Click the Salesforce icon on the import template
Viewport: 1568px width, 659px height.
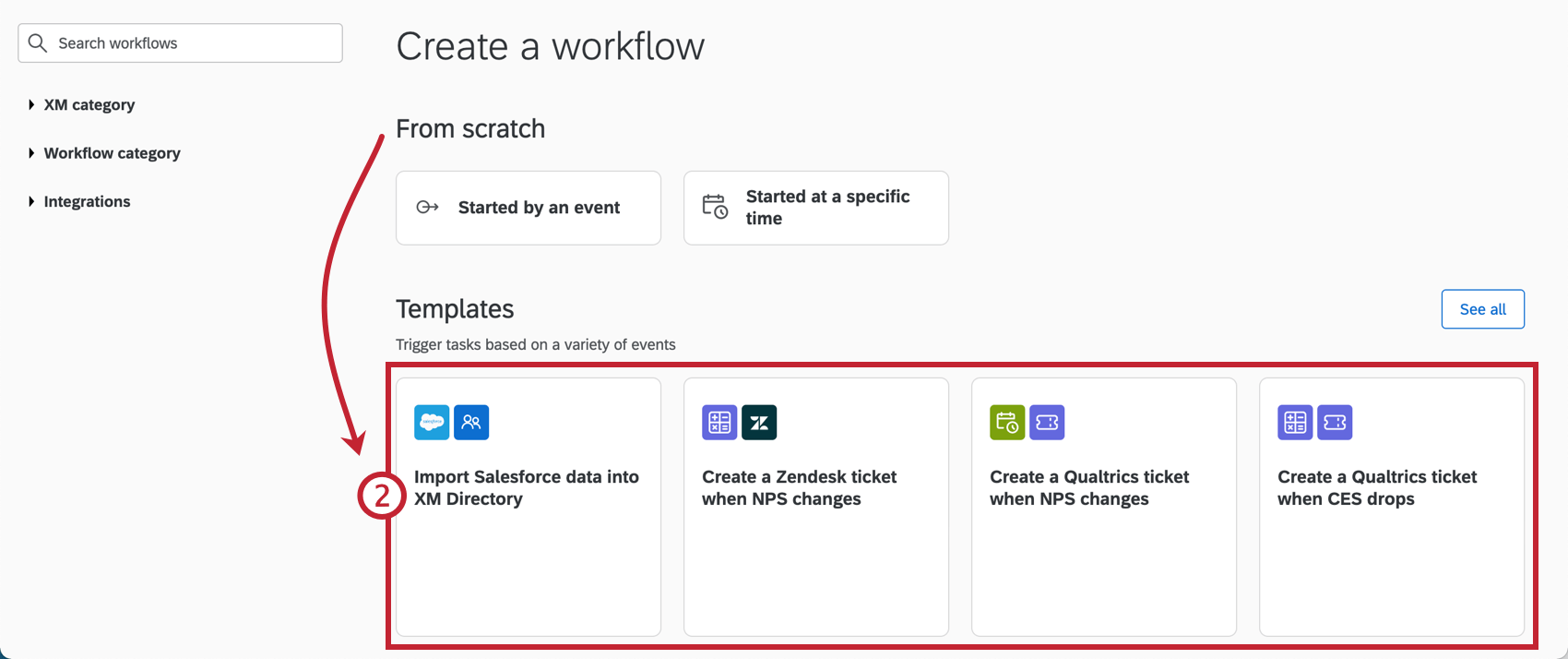[431, 422]
